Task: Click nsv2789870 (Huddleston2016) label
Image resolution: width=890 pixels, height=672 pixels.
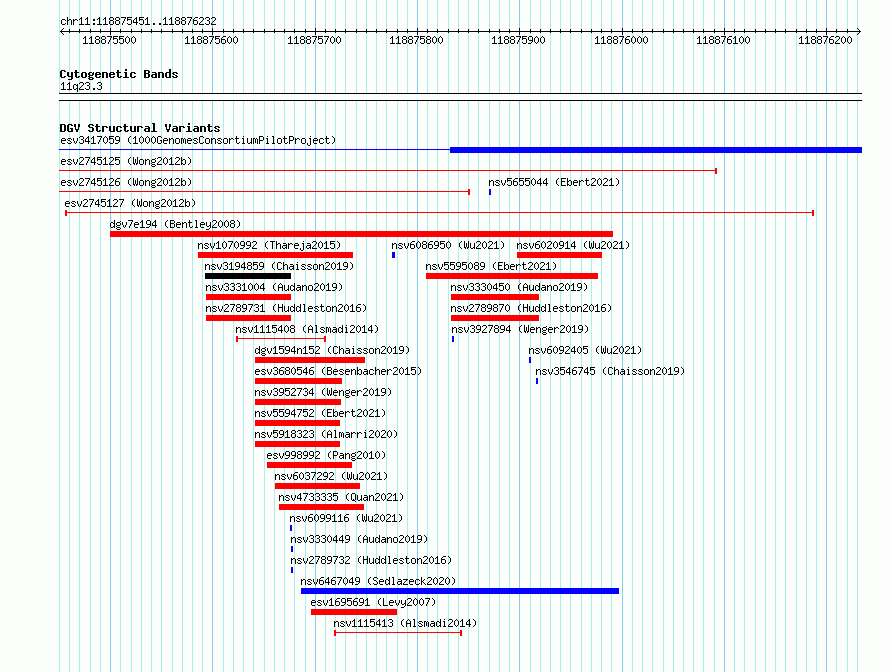Action: (x=531, y=308)
